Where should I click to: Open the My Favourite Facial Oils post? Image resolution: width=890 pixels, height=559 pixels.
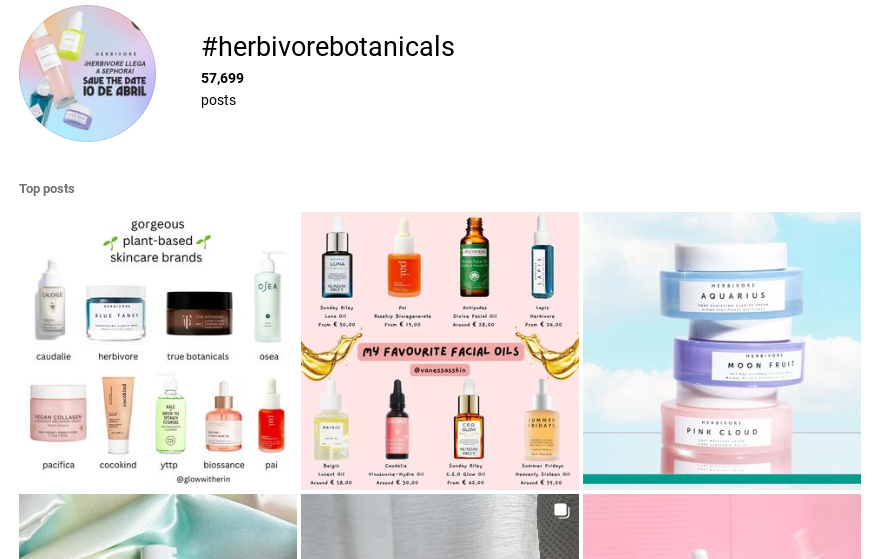click(440, 351)
